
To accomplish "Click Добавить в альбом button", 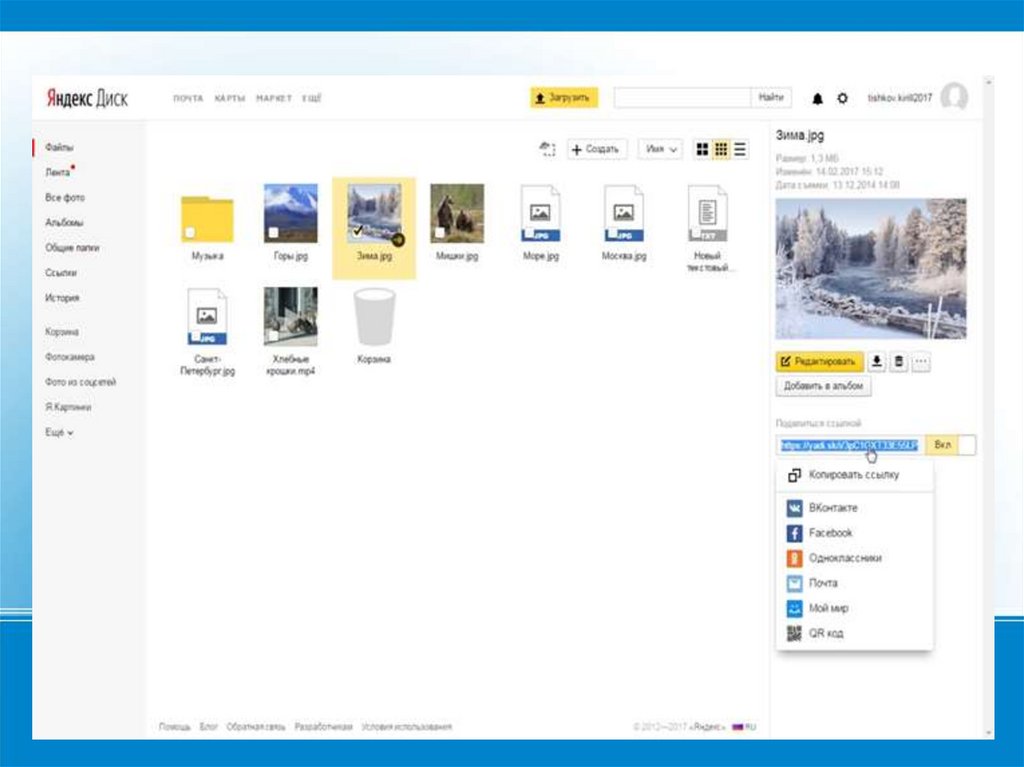I will point(823,386).
